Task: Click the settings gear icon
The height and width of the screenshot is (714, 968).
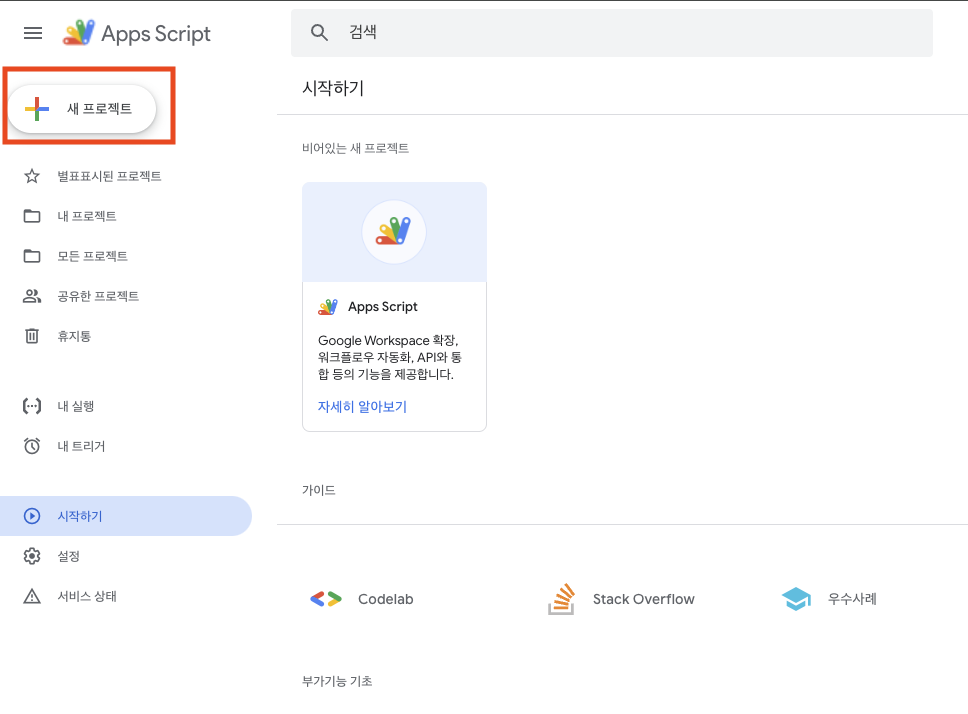Action: 32,556
